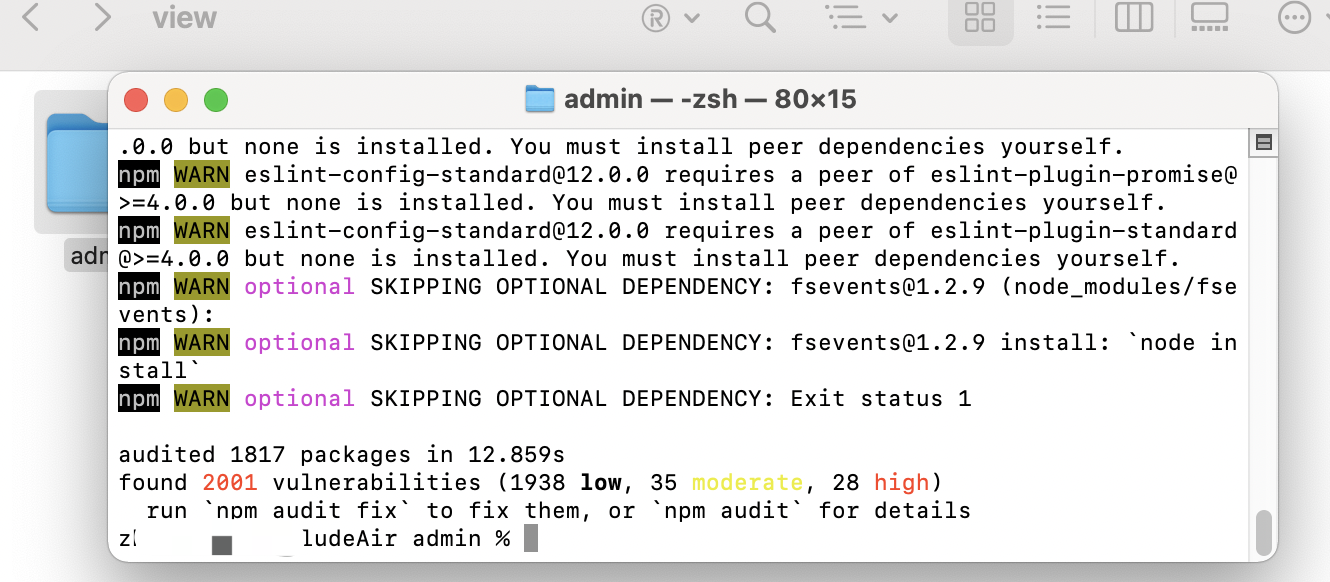1330x582 pixels.
Task: Open the Finder group-by menu
Action: pos(861,17)
